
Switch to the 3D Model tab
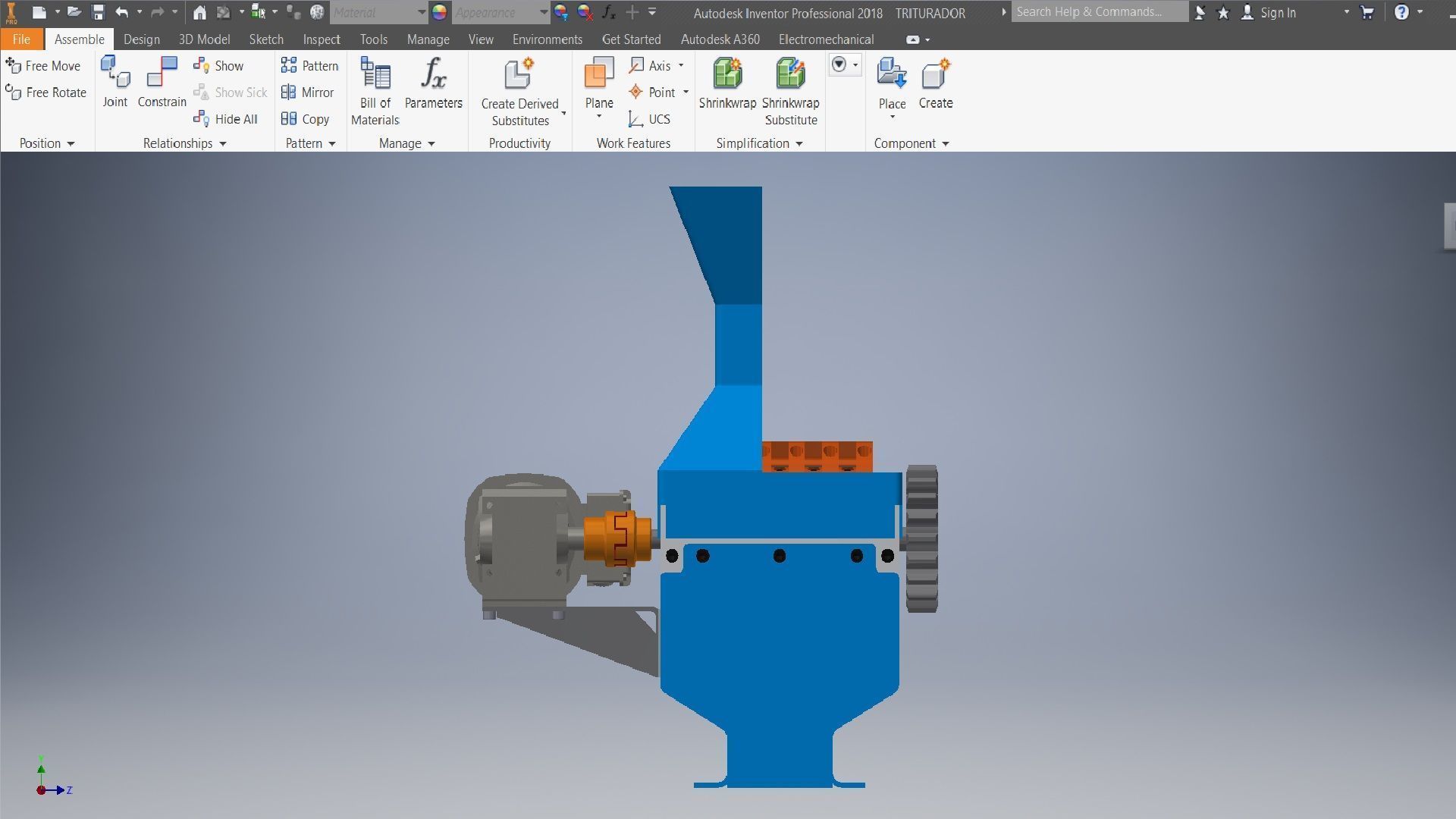[x=204, y=39]
